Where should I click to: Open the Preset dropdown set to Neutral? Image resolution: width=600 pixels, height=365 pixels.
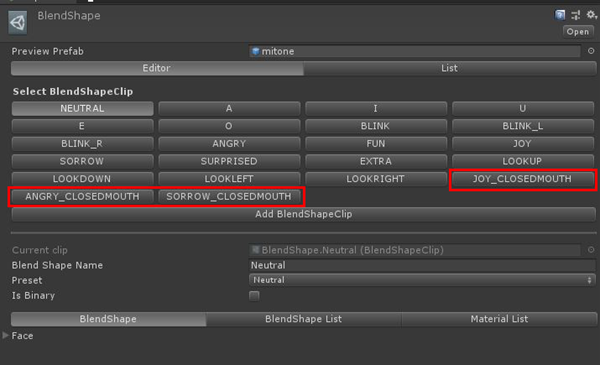point(422,280)
